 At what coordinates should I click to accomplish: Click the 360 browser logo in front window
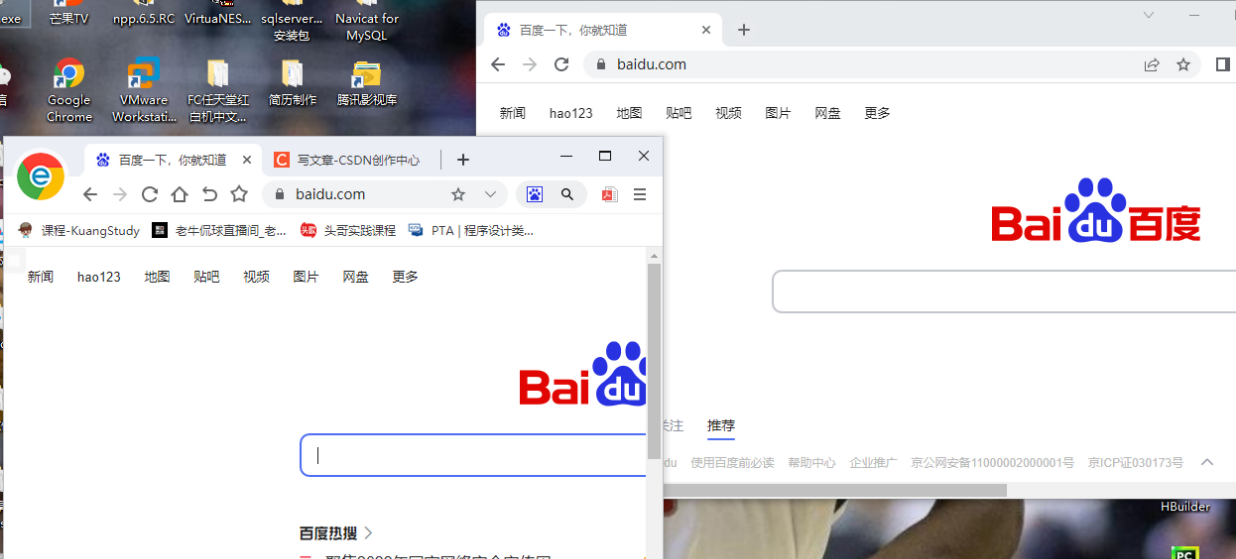(x=41, y=177)
